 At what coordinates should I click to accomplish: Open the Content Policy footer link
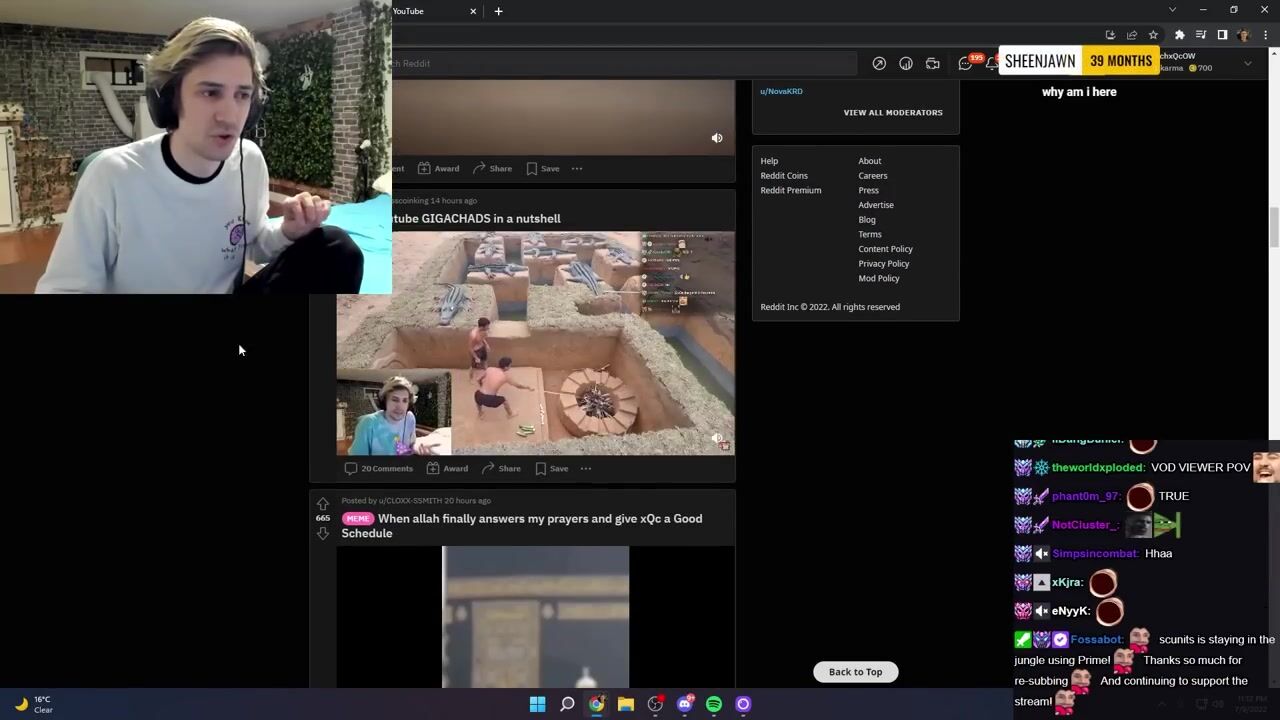[x=886, y=249]
